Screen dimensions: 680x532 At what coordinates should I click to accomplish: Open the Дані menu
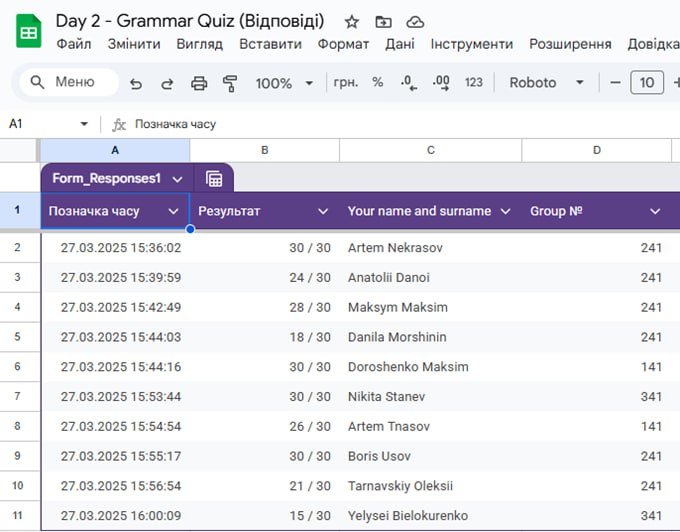[x=400, y=44]
